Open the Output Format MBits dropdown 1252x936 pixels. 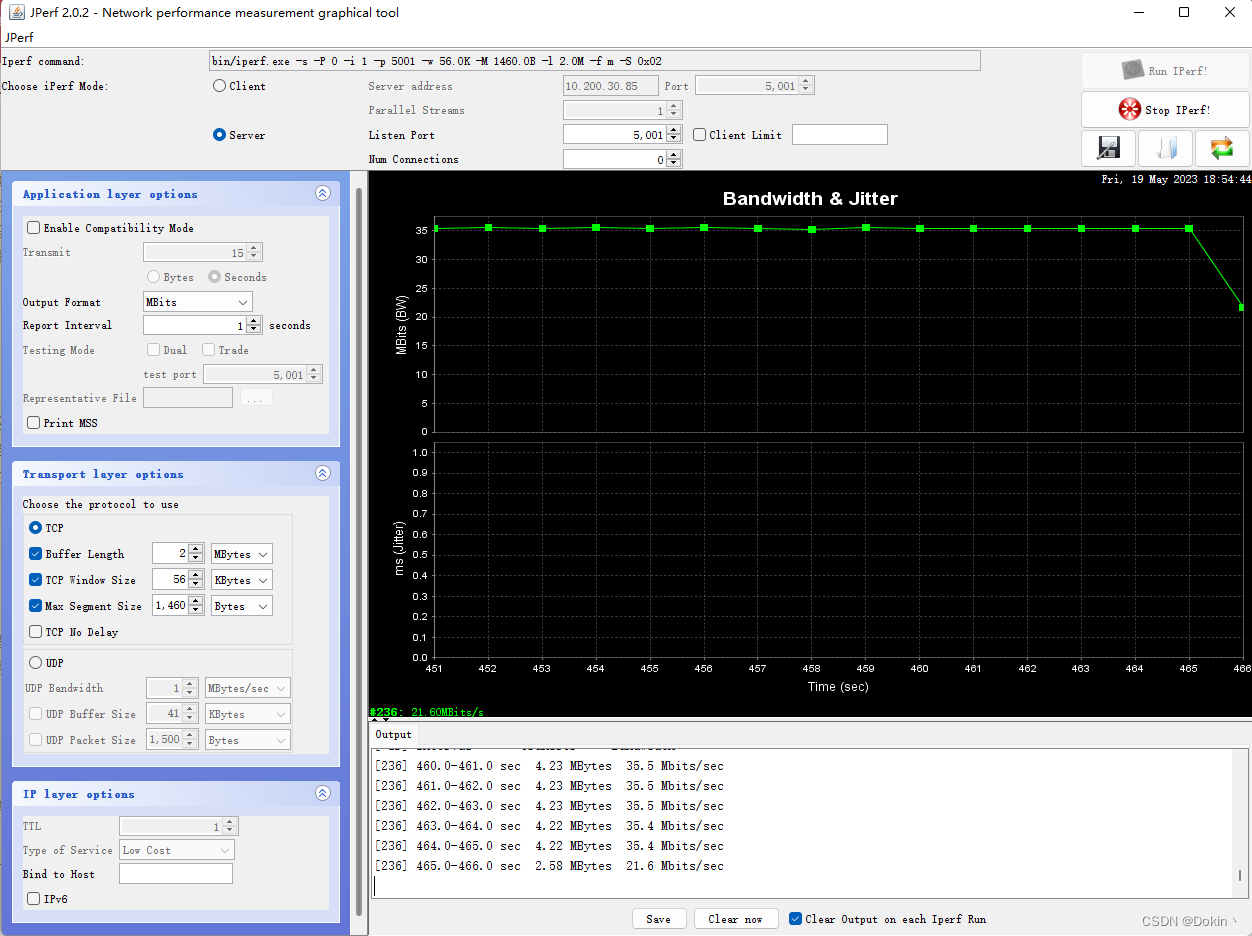(198, 302)
